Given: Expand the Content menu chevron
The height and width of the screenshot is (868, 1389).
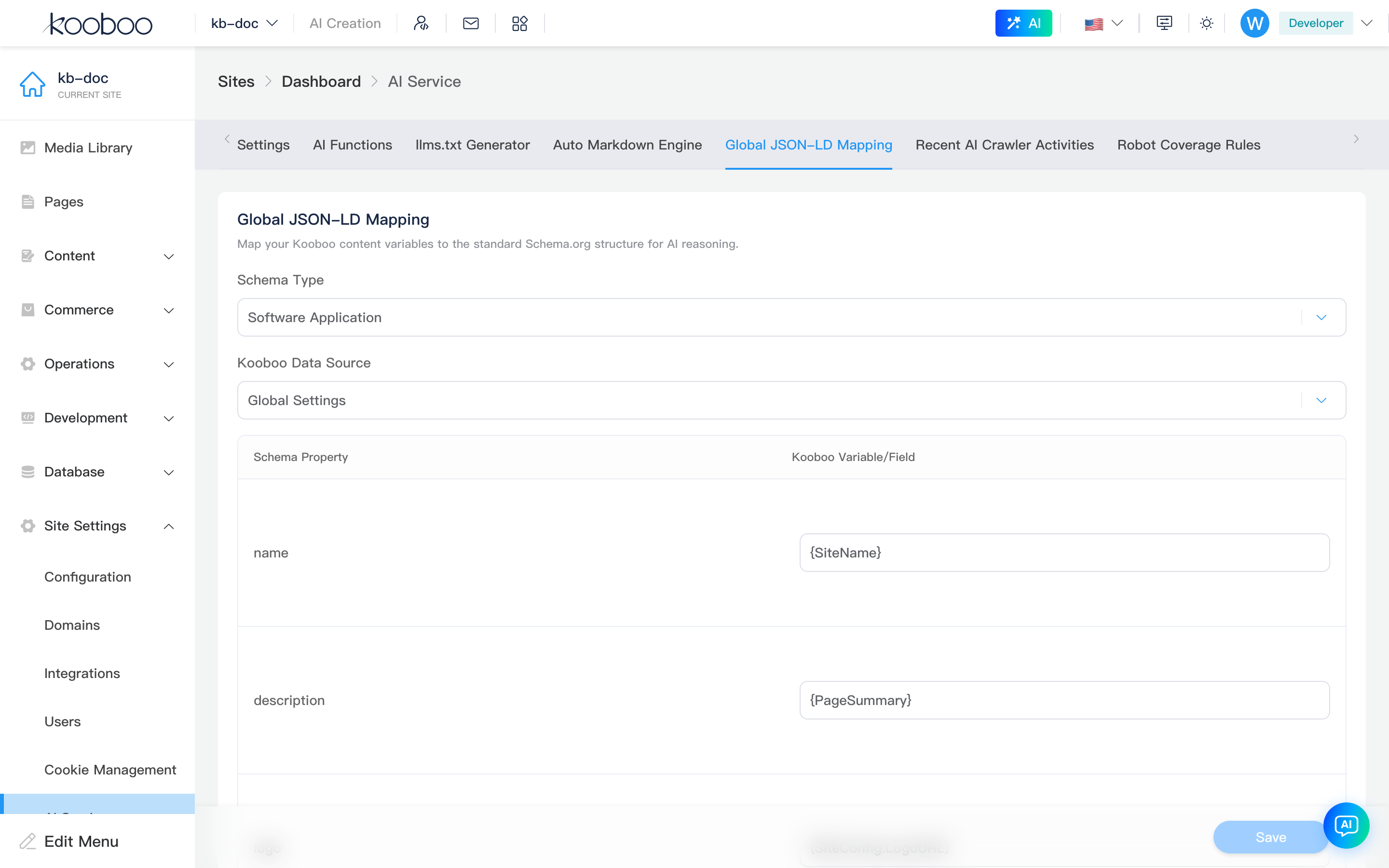Looking at the screenshot, I should [x=169, y=256].
